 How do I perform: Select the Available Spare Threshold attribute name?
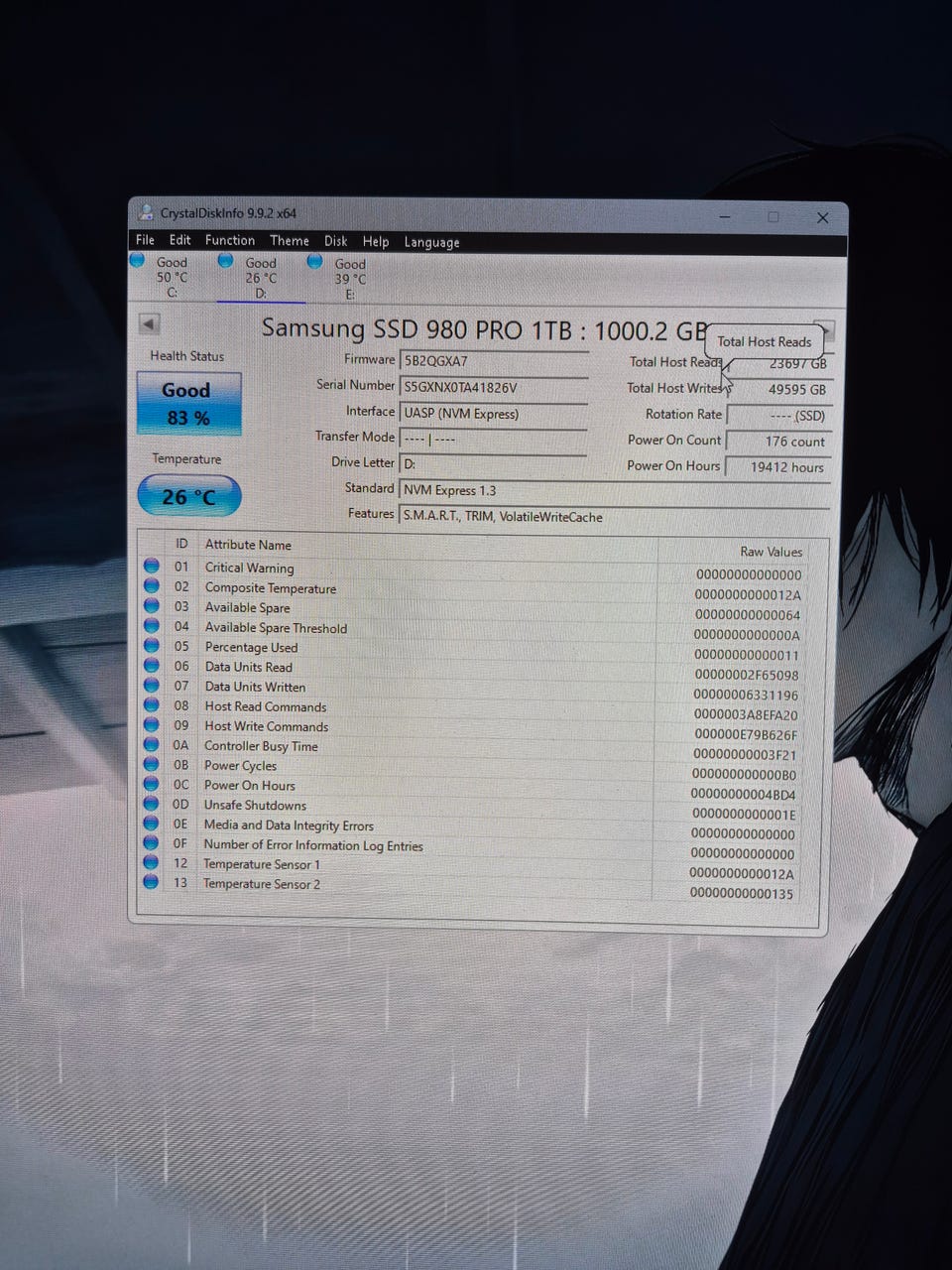point(276,627)
